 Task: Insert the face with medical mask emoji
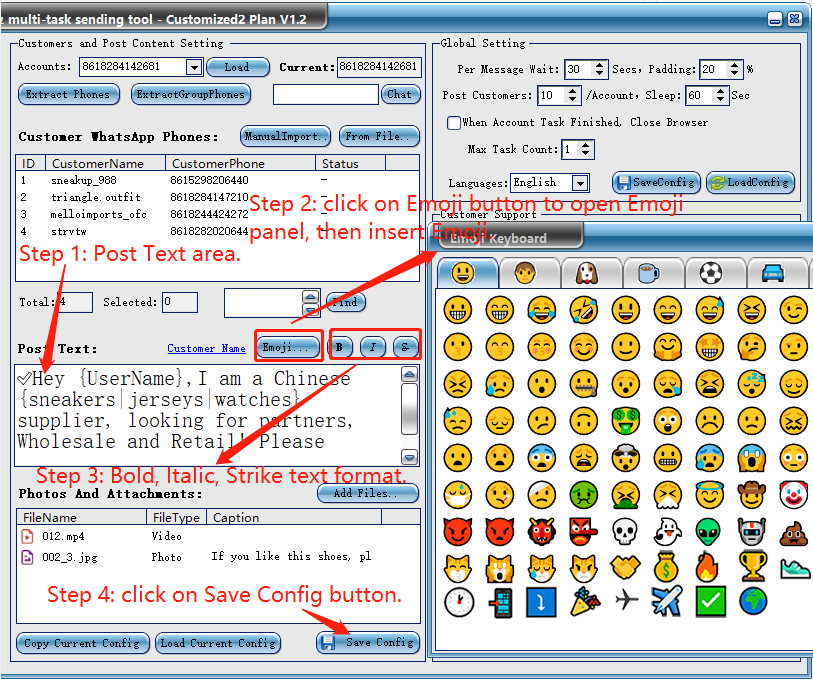(458, 495)
